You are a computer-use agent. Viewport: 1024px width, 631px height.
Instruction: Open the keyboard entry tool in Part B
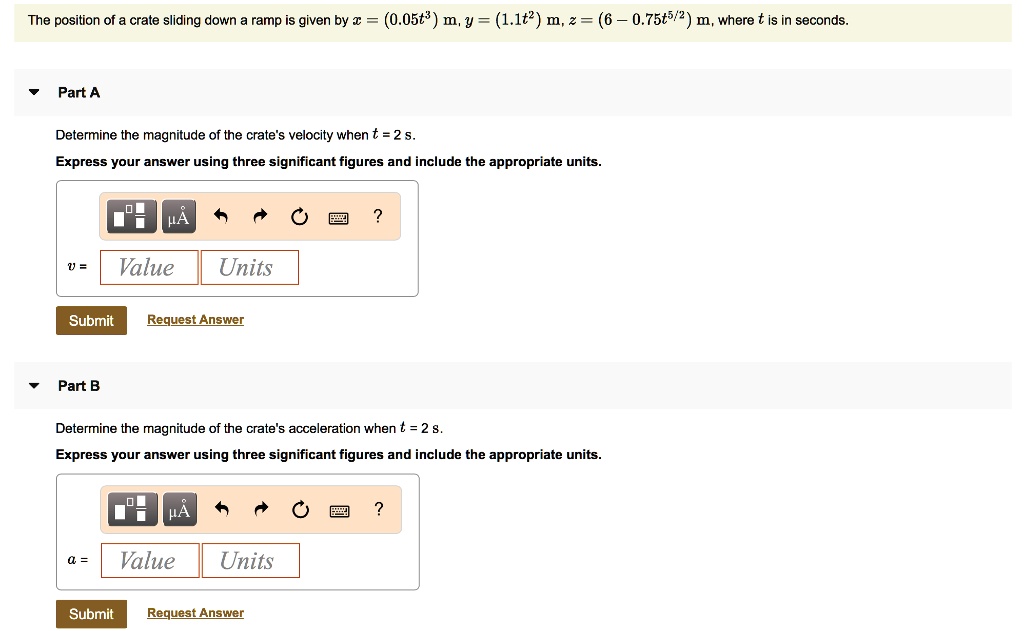click(x=339, y=510)
